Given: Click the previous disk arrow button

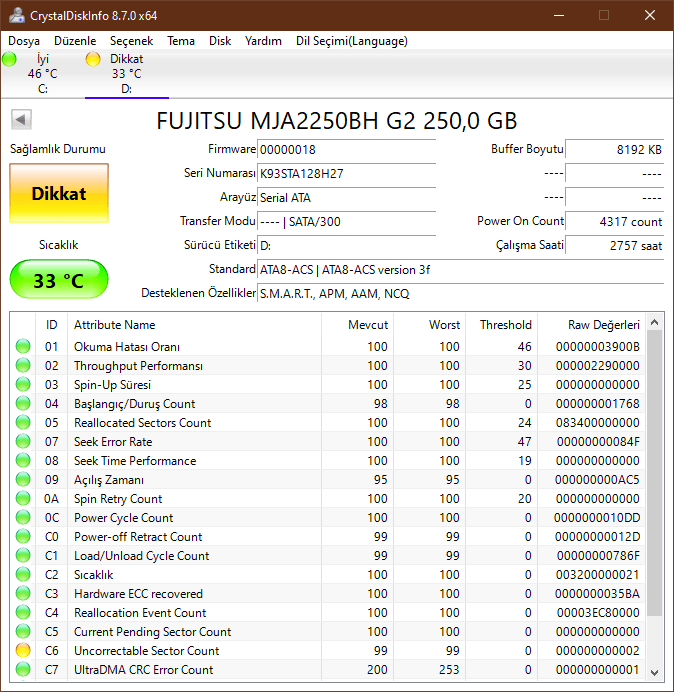Looking at the screenshot, I should 21,119.
